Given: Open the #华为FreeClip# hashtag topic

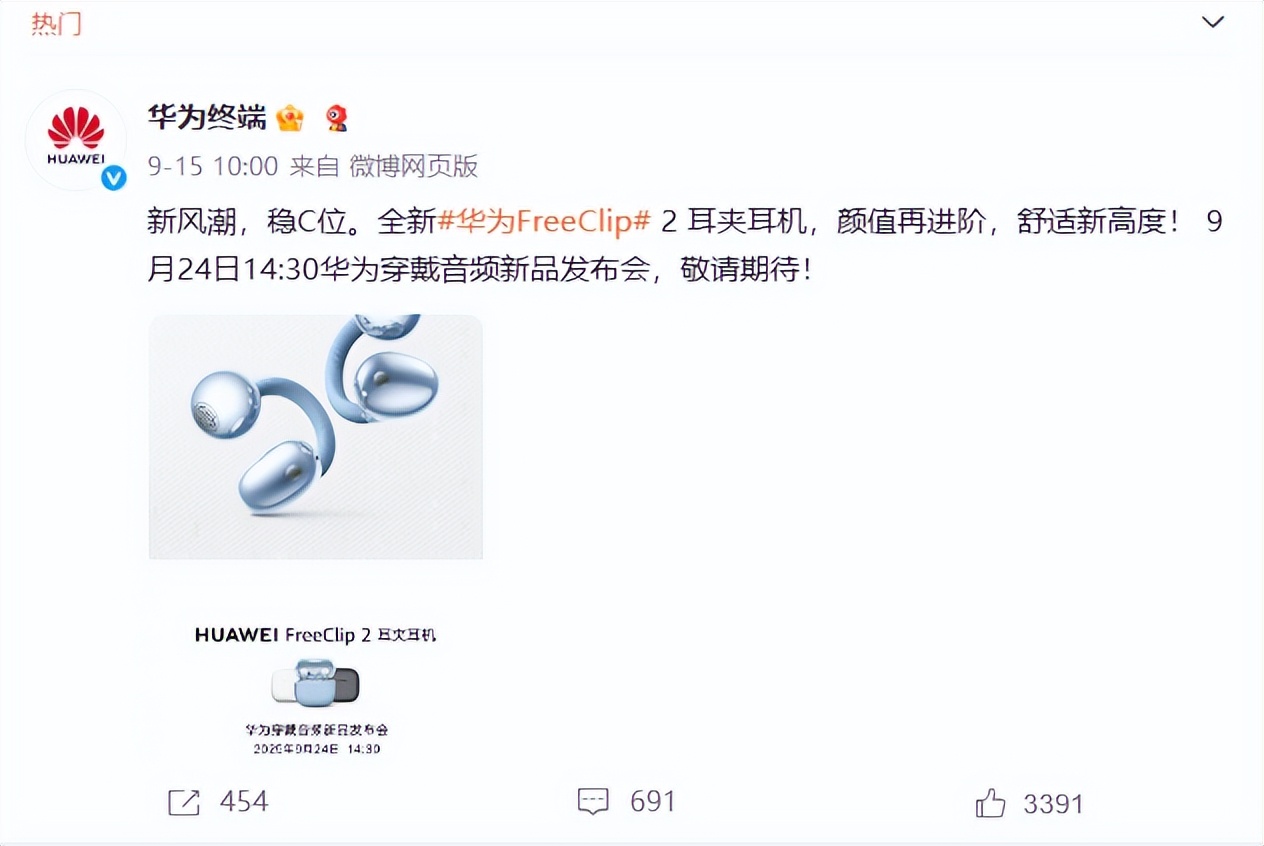Looking at the screenshot, I should (x=545, y=222).
